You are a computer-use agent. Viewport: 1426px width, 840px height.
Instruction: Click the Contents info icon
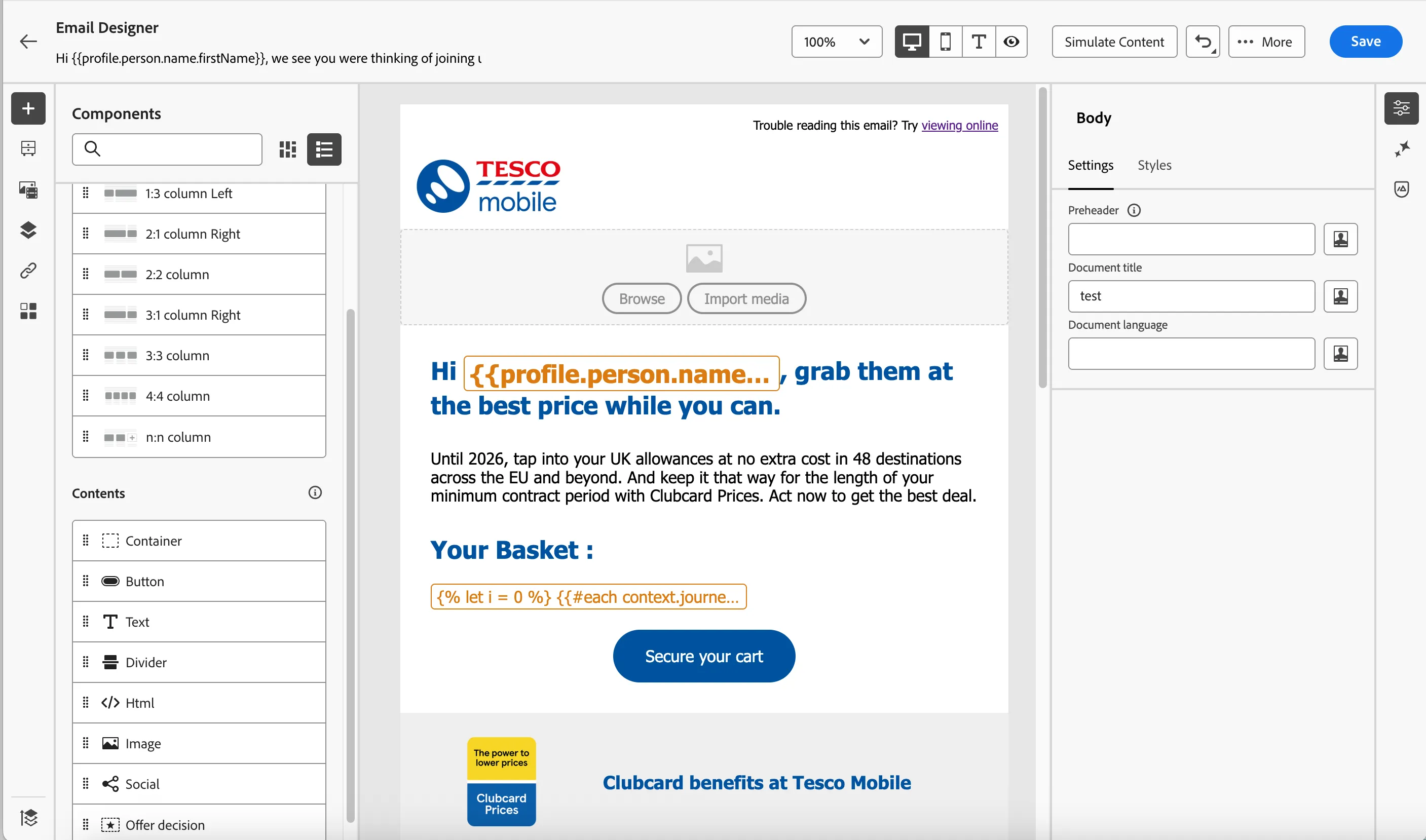pyautogui.click(x=315, y=492)
